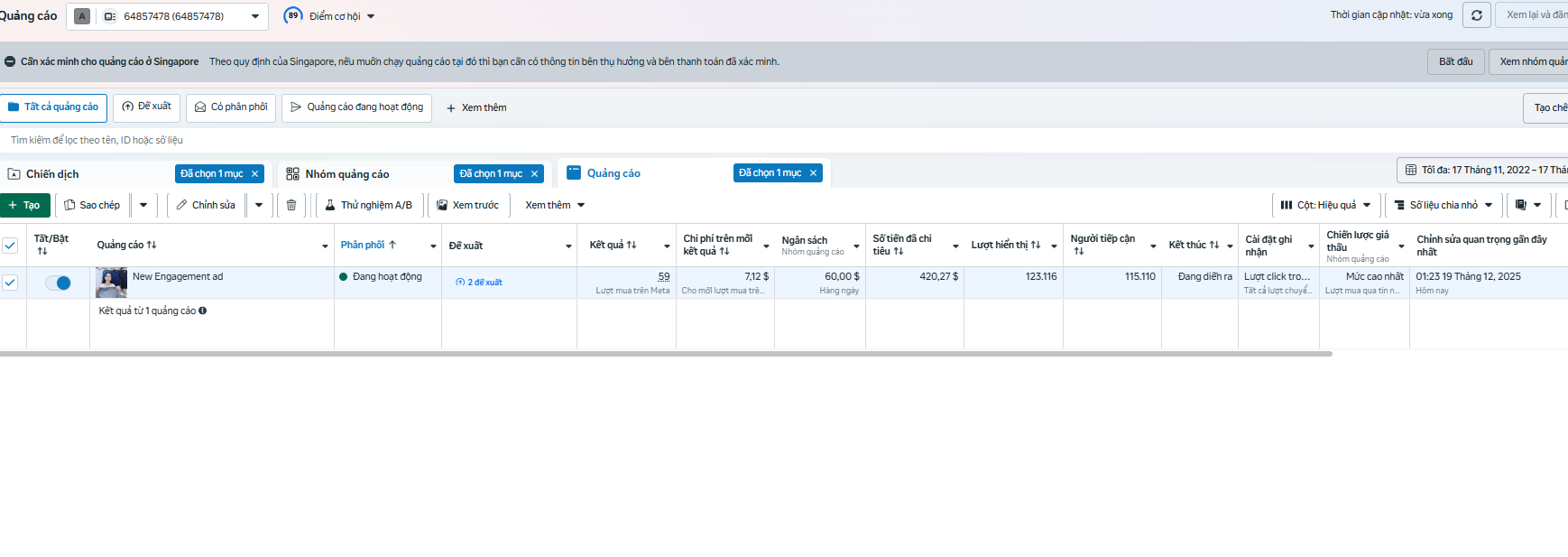
Task: Sort the Quảng cáo name column
Action: 152,245
